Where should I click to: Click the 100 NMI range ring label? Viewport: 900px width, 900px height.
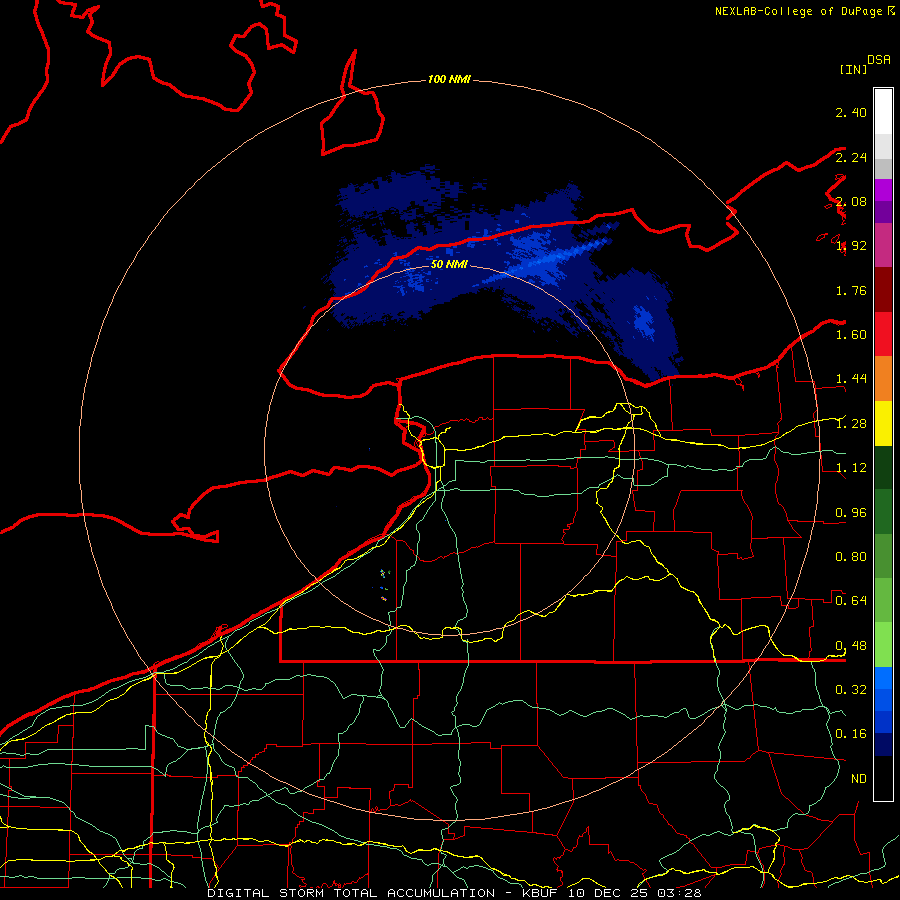pyautogui.click(x=449, y=79)
